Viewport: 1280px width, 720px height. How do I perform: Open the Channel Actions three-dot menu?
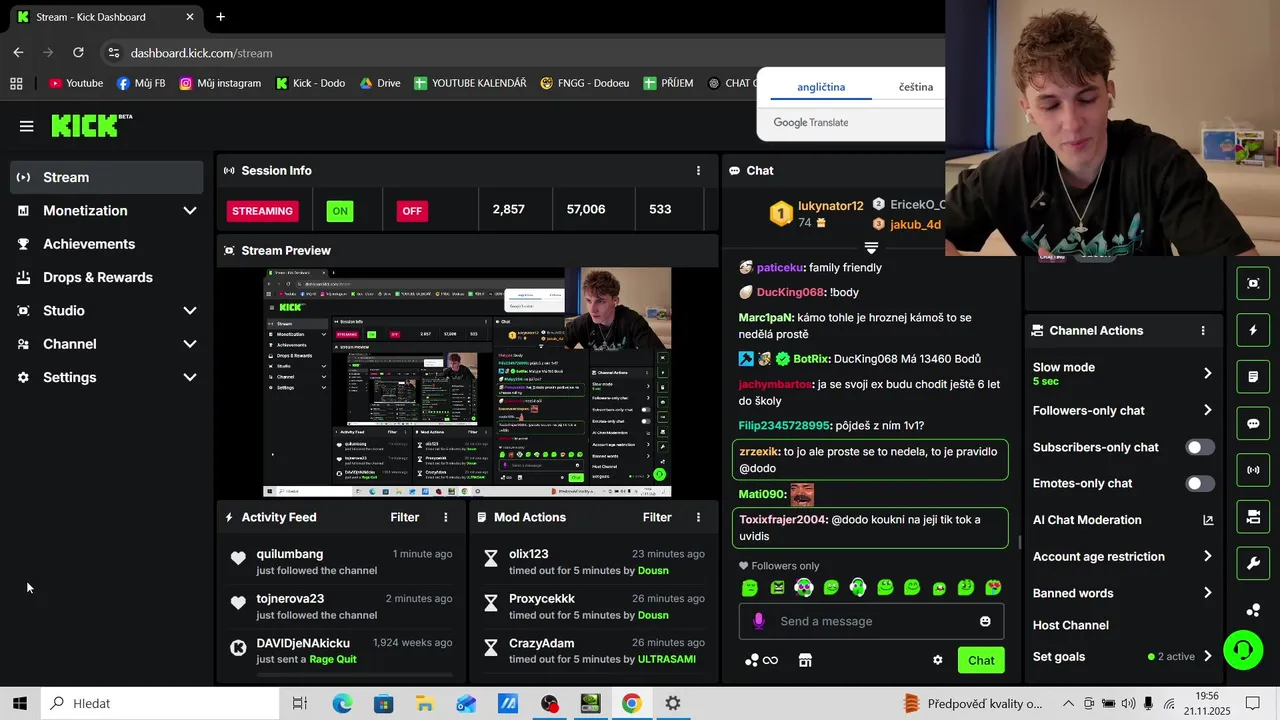[1203, 330]
